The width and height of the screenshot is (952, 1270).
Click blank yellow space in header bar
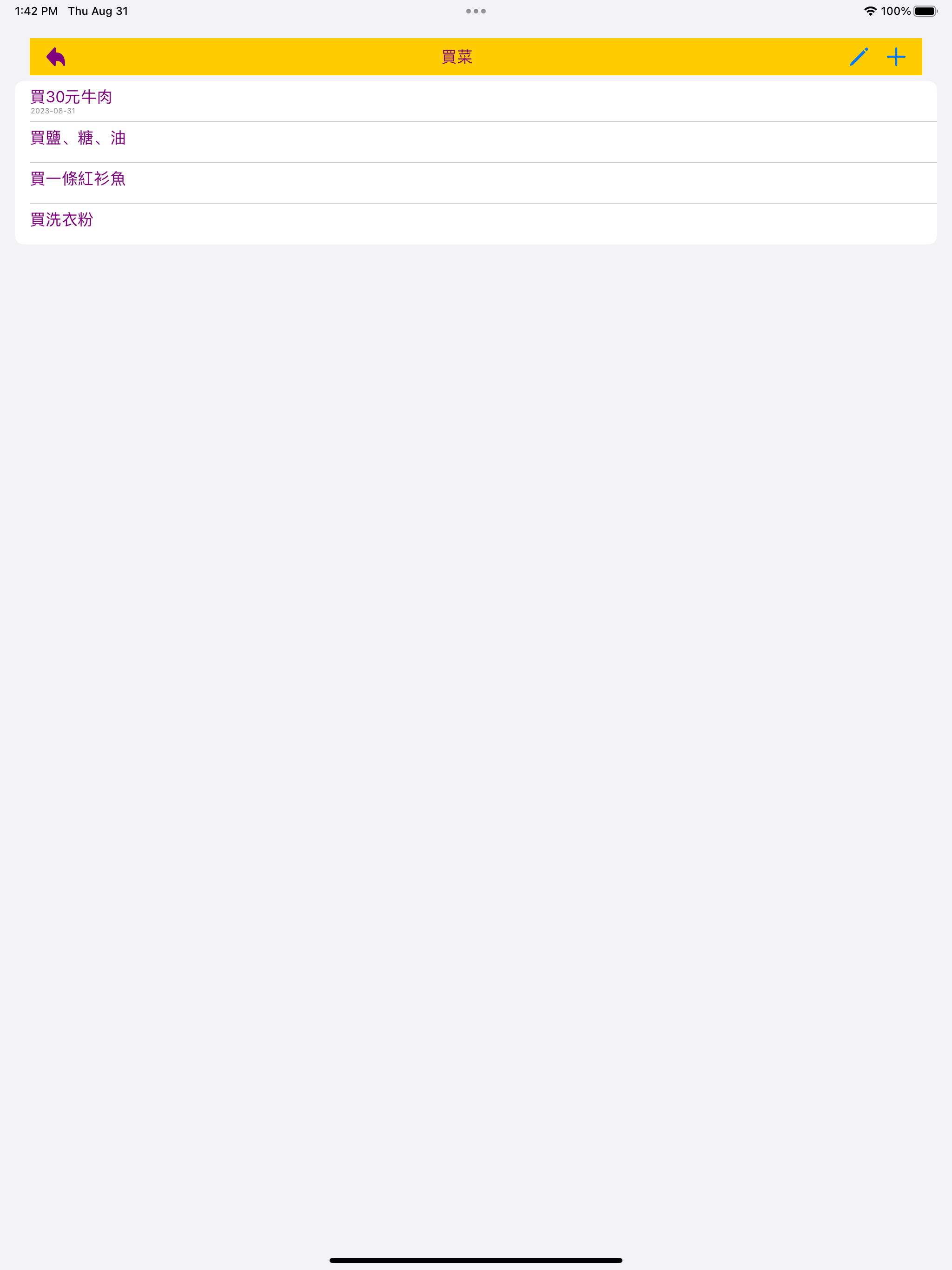pyautogui.click(x=661, y=57)
